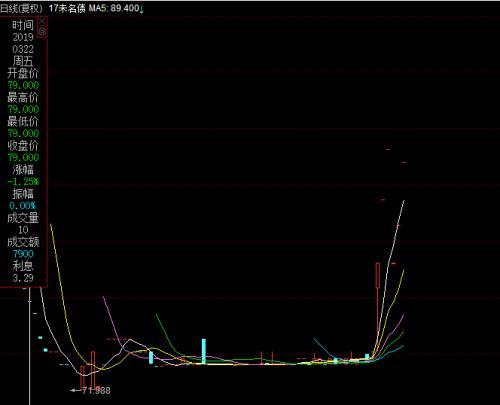Open the 日线(复权) period selector
The image size is (500, 405).
21,8
